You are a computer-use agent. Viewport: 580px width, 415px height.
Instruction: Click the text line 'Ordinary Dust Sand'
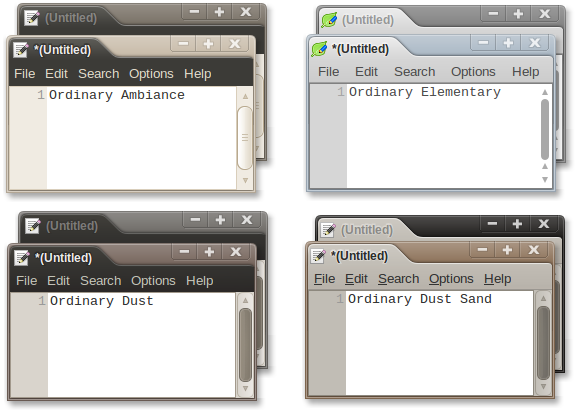point(420,299)
